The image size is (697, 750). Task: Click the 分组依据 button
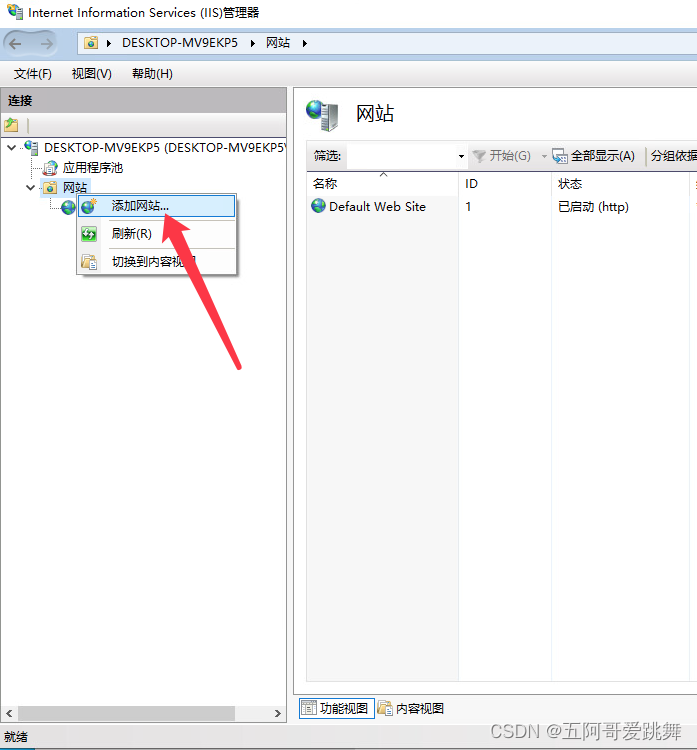(x=674, y=156)
